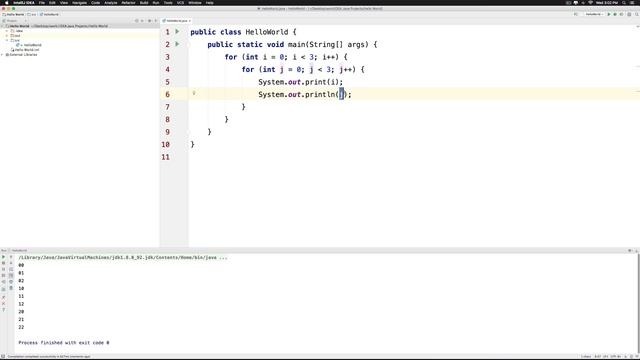Click src in navigation breadcrumb
The image size is (640, 360).
point(32,14)
